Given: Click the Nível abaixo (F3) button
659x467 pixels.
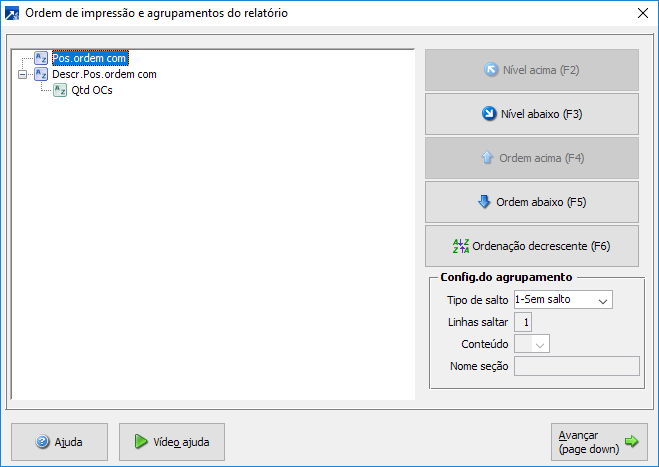Looking at the screenshot, I should pyautogui.click(x=532, y=114).
